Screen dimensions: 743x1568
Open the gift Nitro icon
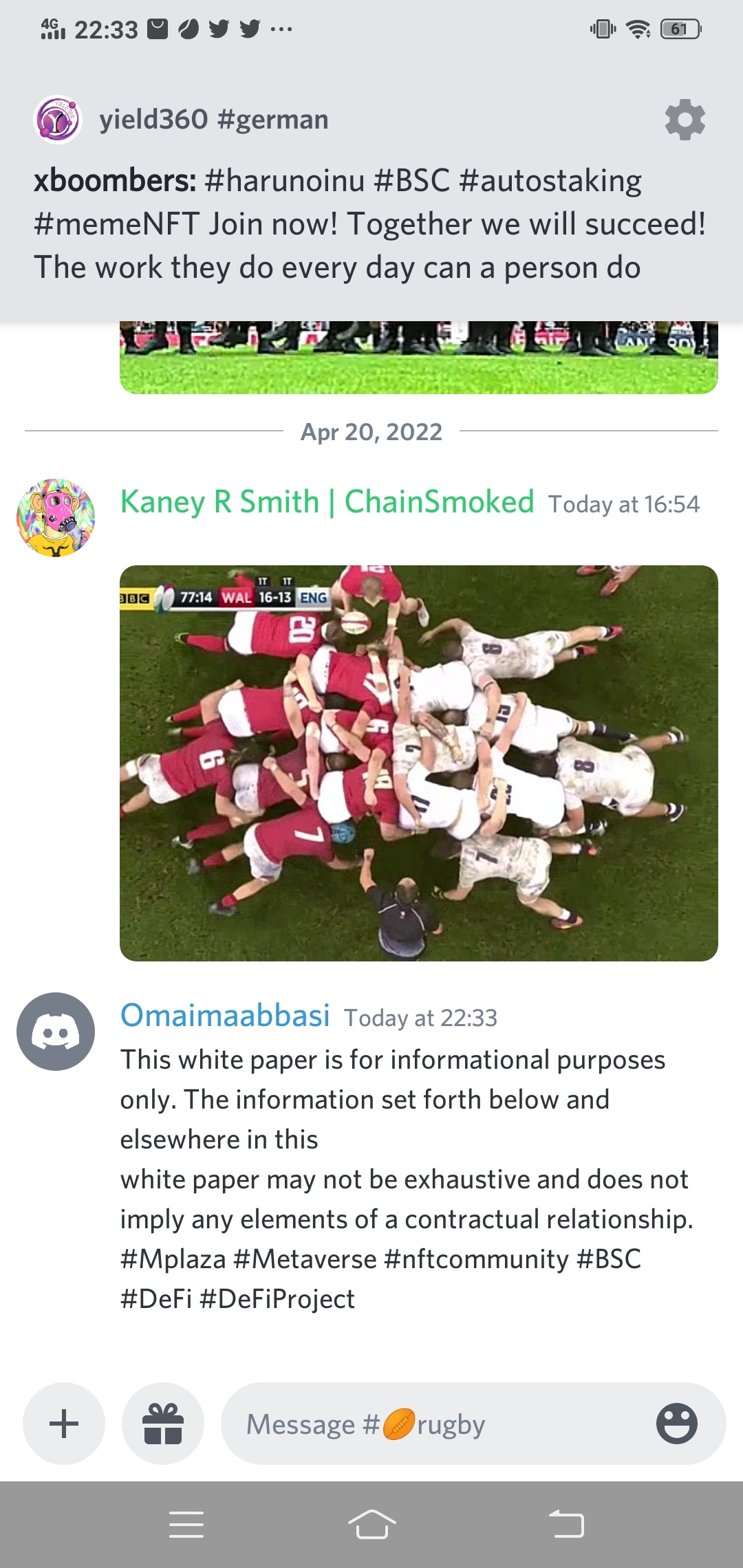pyautogui.click(x=163, y=1424)
